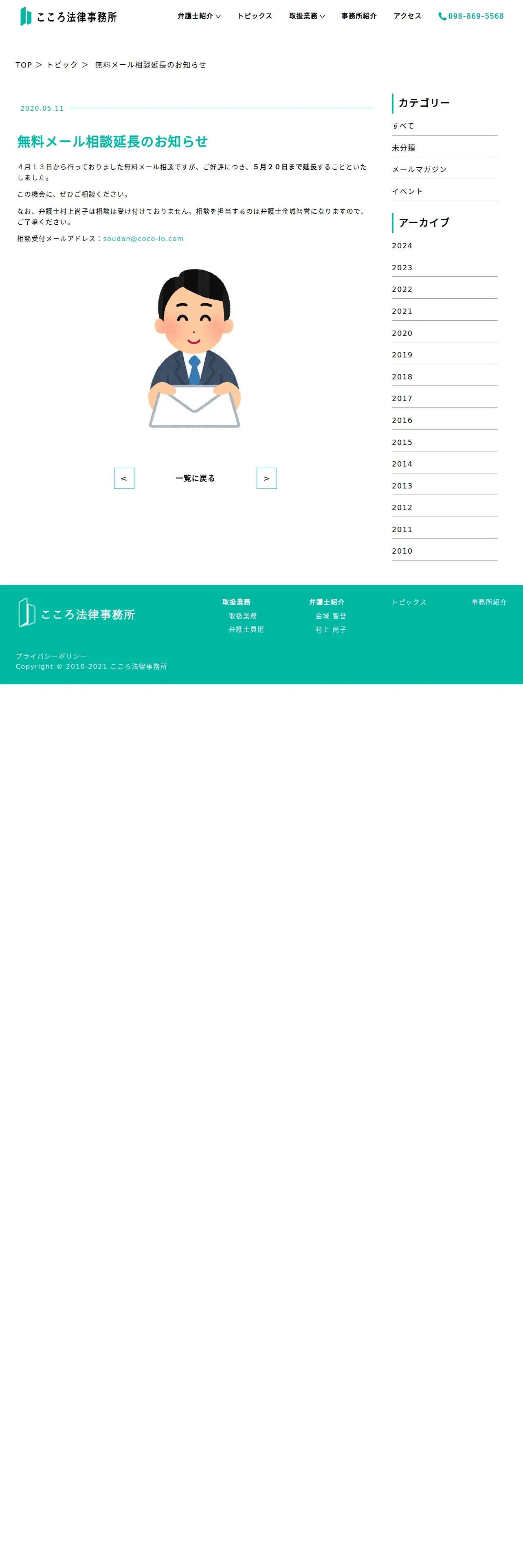Open the トピックス menu item
Image resolution: width=523 pixels, height=1568 pixels.
255,16
